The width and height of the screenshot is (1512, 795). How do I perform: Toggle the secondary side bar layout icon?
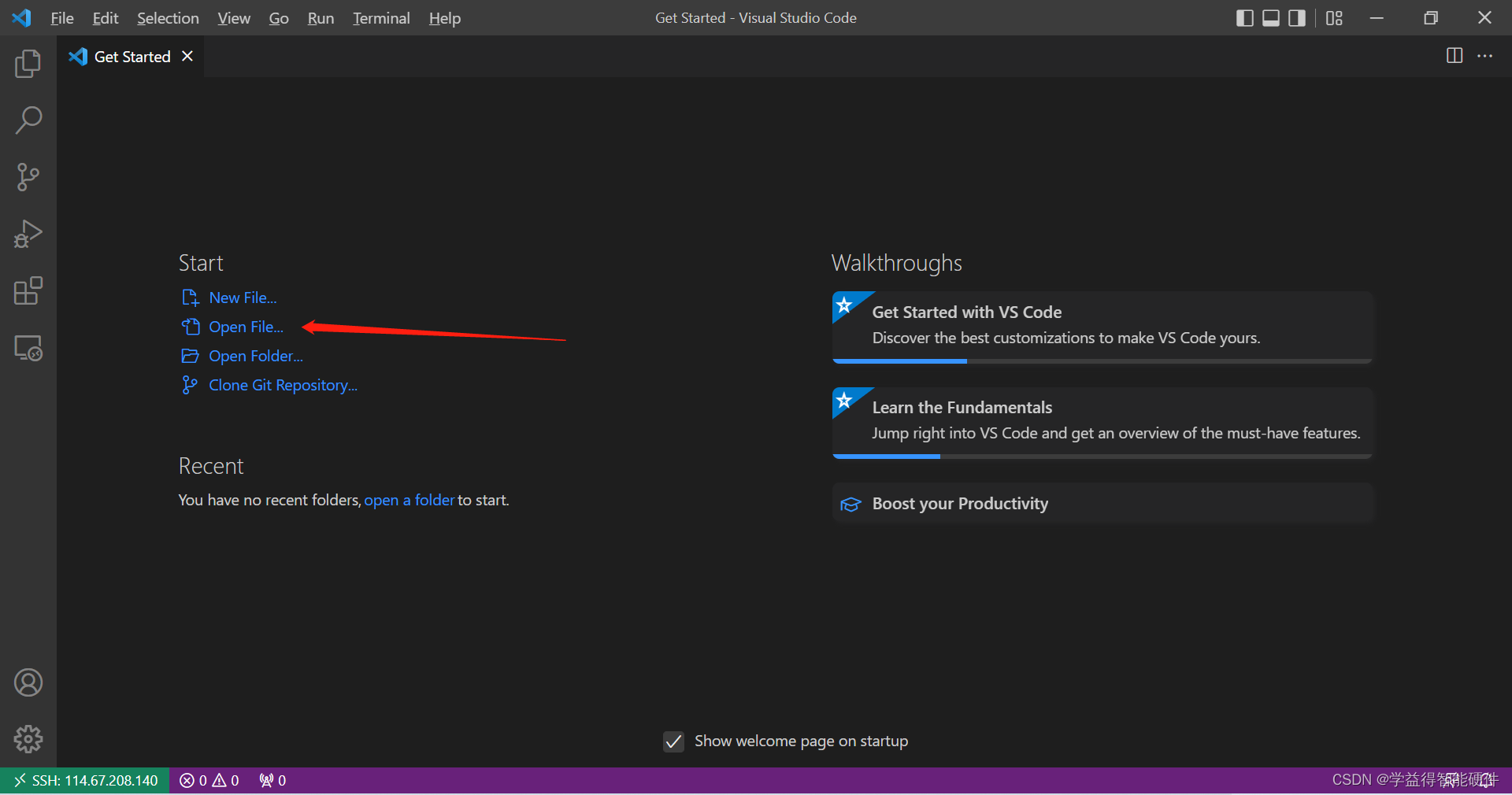tap(1297, 18)
